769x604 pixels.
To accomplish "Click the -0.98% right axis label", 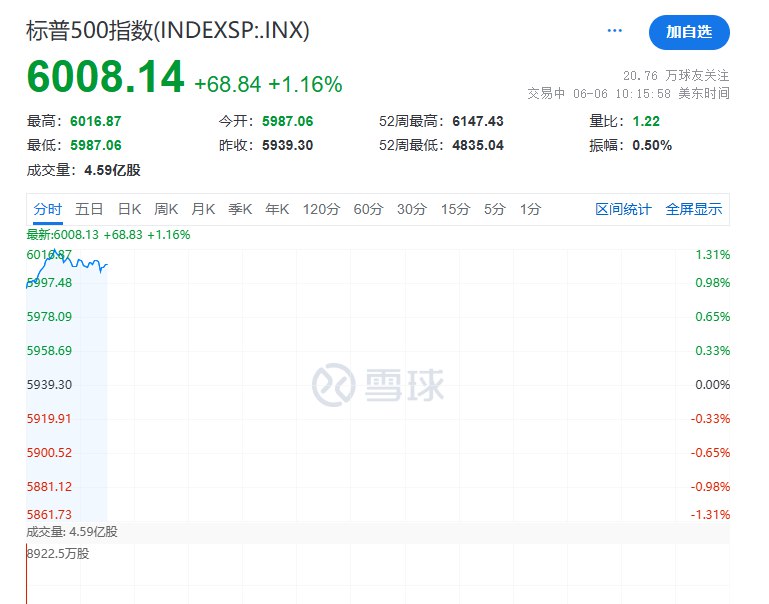I will (711, 487).
